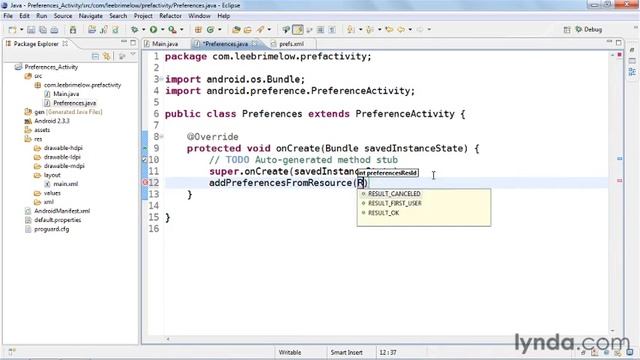The height and width of the screenshot is (360, 640).
Task: Collapse the import block on line 3
Action: 162,79
